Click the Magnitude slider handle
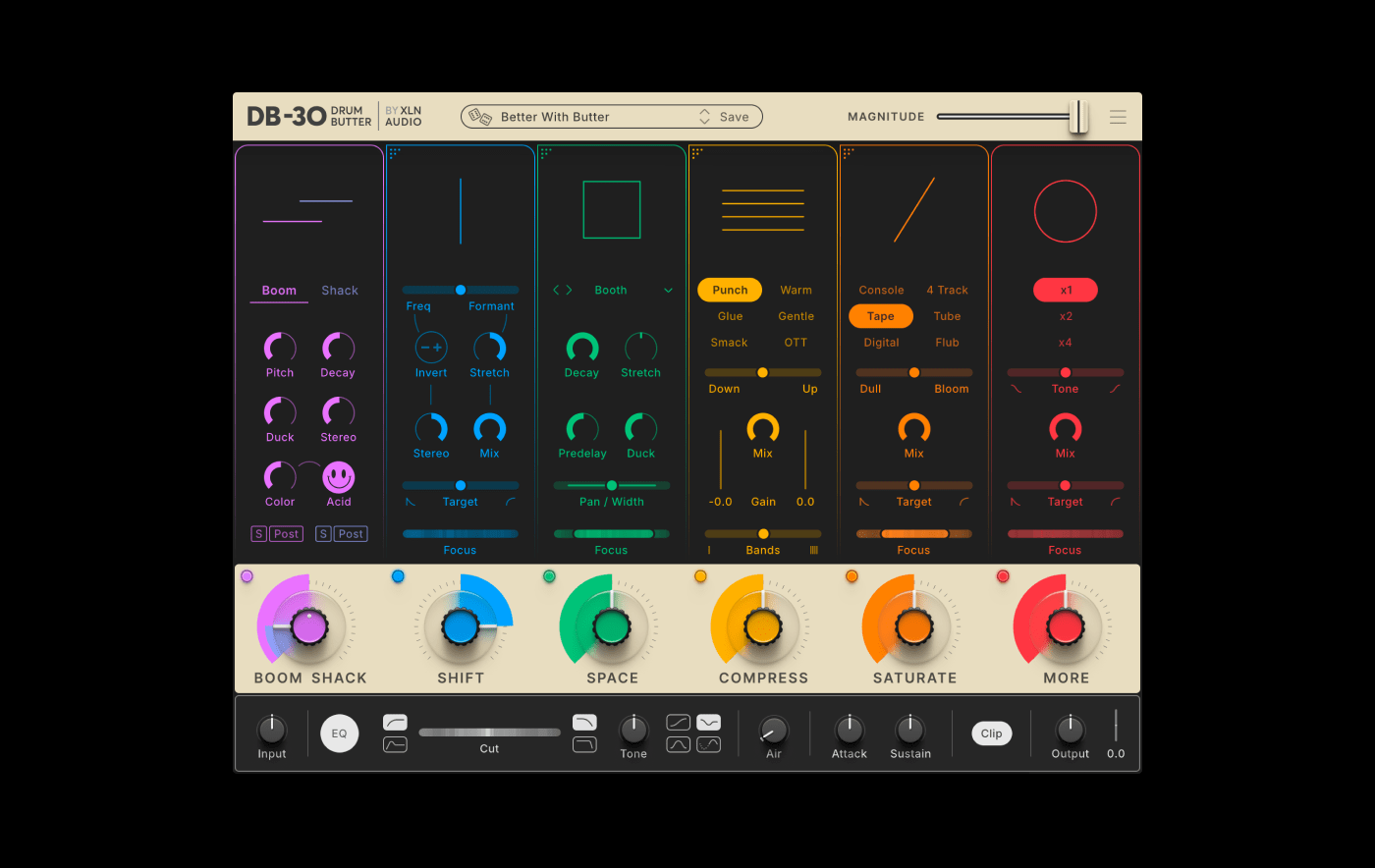Viewport: 1375px width, 868px height. (1078, 117)
